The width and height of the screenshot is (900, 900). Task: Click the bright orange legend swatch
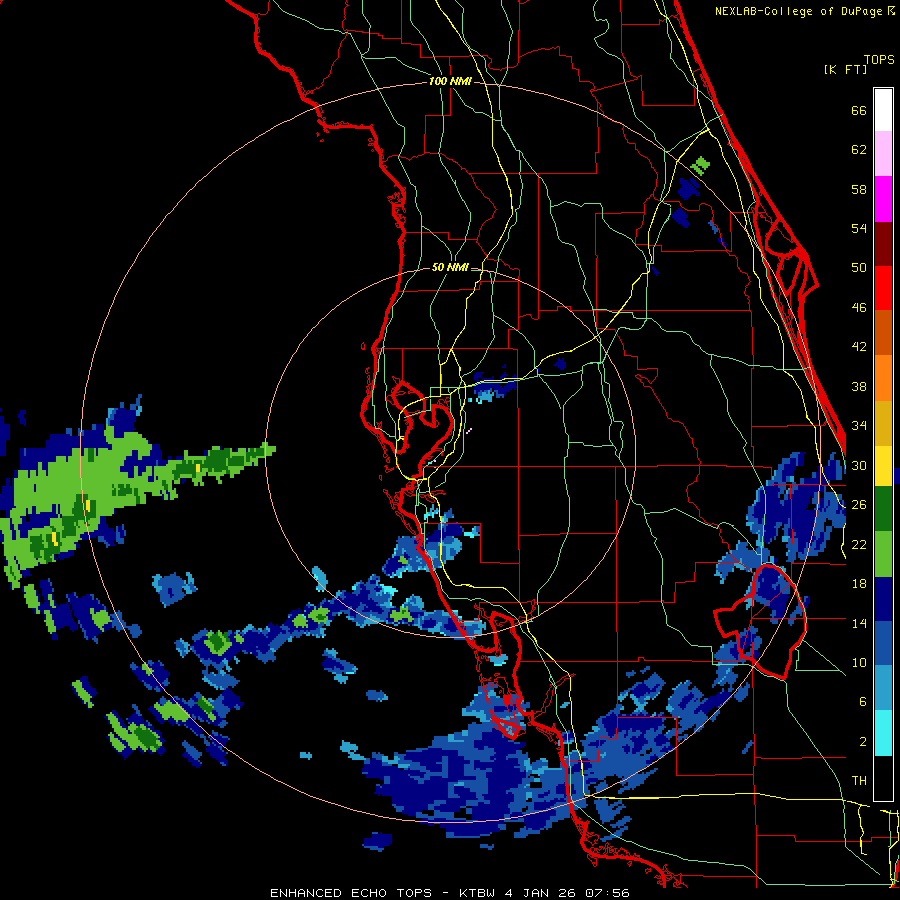point(883,378)
